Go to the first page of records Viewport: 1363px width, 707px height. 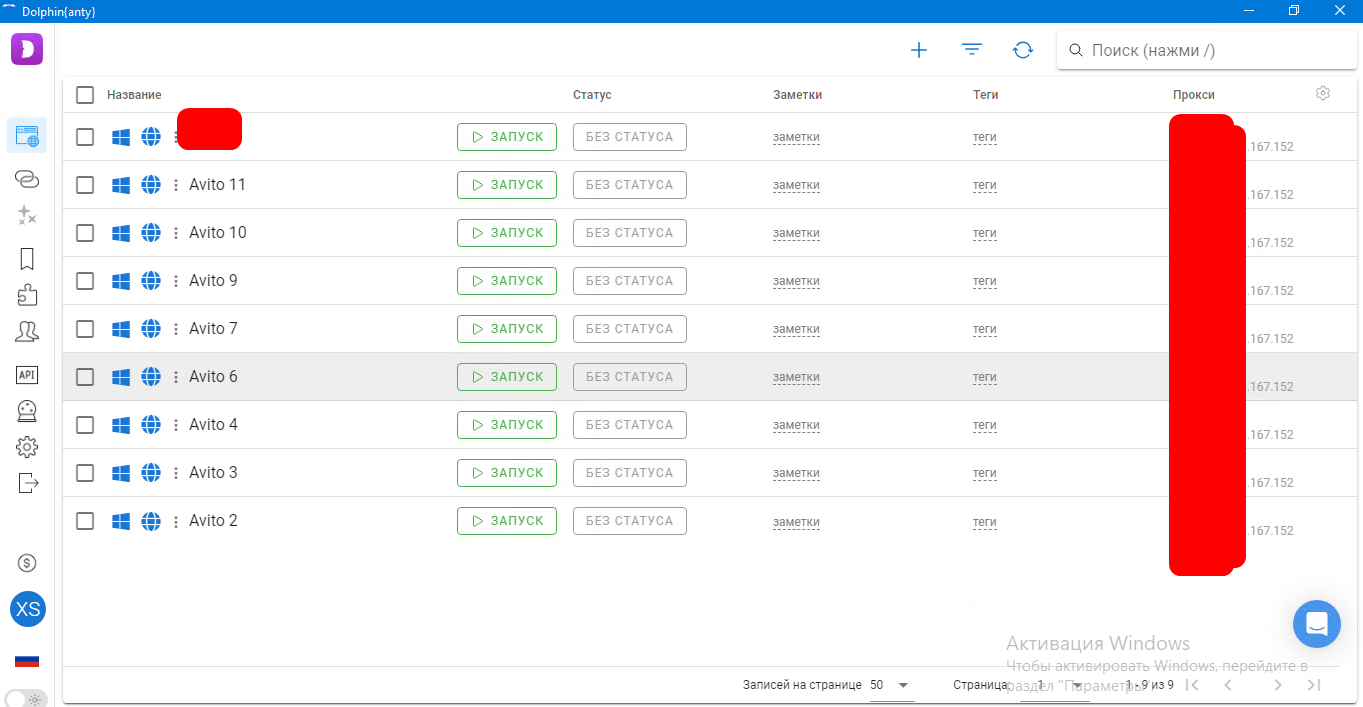pos(1191,685)
